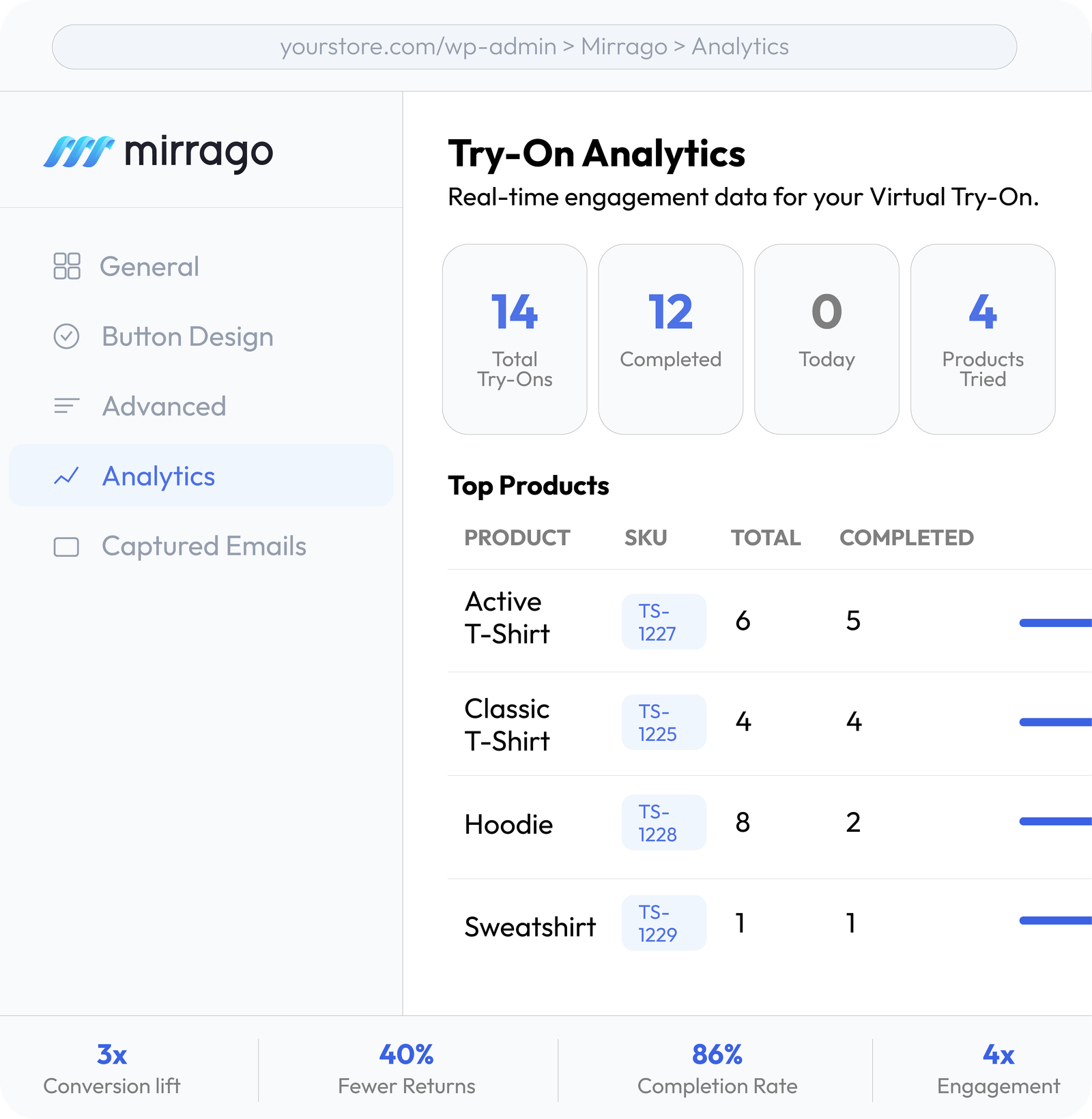Image resolution: width=1092 pixels, height=1119 pixels.
Task: Click the SKU badge TS-1228
Action: tap(664, 822)
